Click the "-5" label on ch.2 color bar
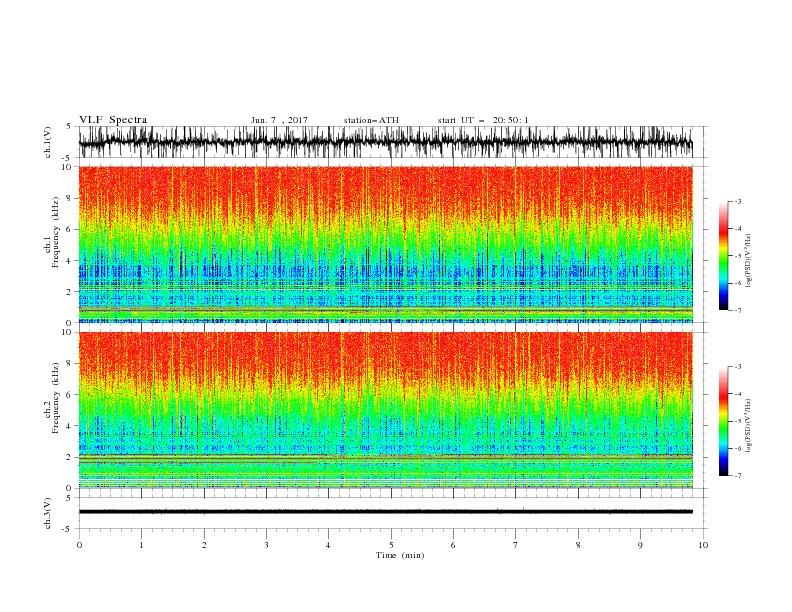792x612 pixels. (x=738, y=421)
